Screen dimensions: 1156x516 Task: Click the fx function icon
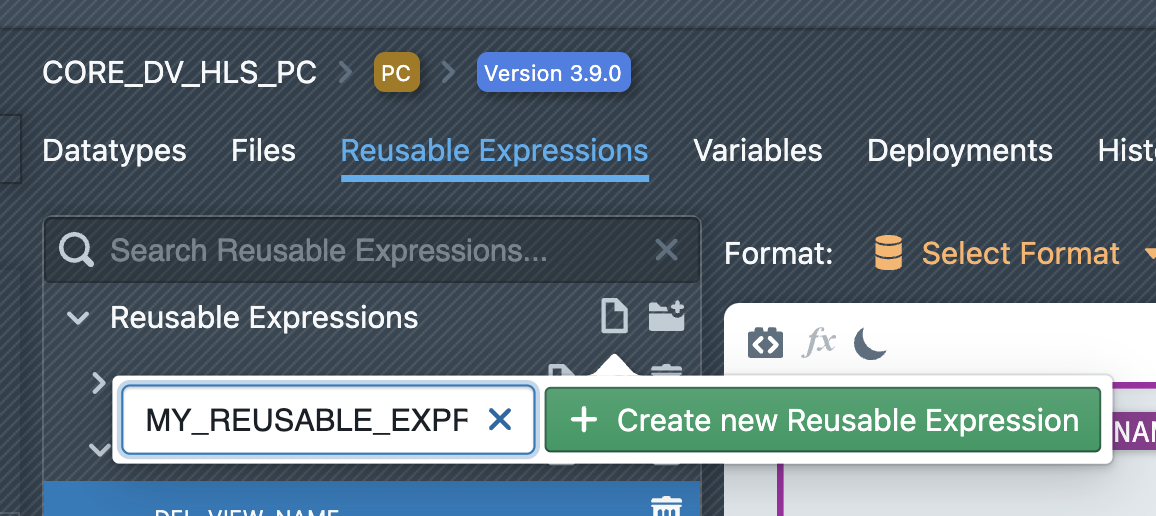[x=820, y=343]
